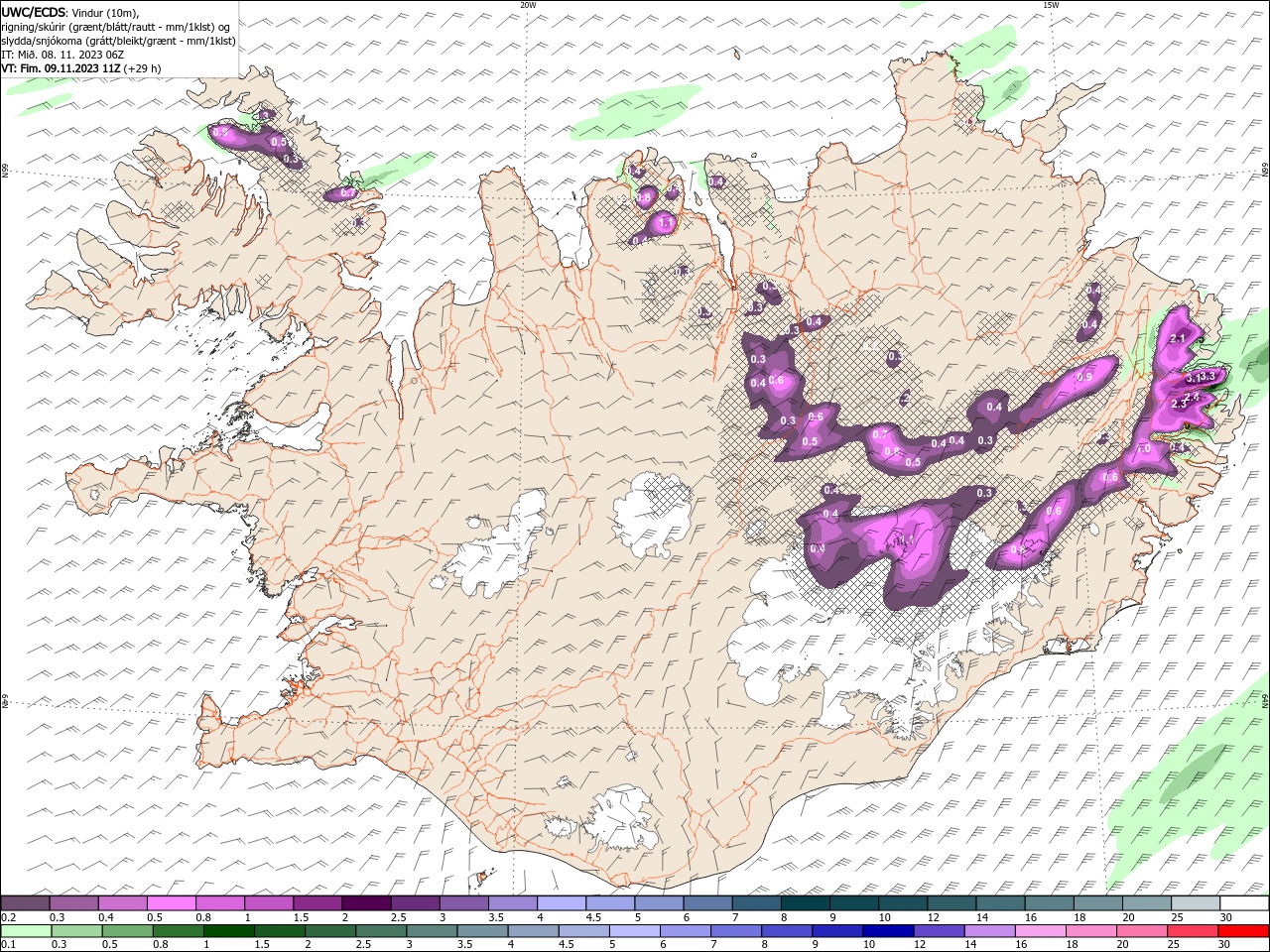Click the 'VT: Fim. 09.11.2023 11Z (+29 h)' line

point(81,68)
